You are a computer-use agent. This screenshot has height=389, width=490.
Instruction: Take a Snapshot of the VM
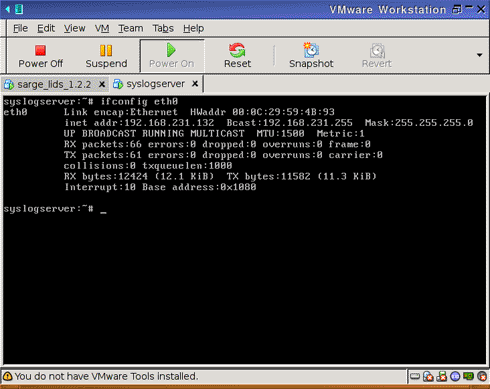(311, 56)
